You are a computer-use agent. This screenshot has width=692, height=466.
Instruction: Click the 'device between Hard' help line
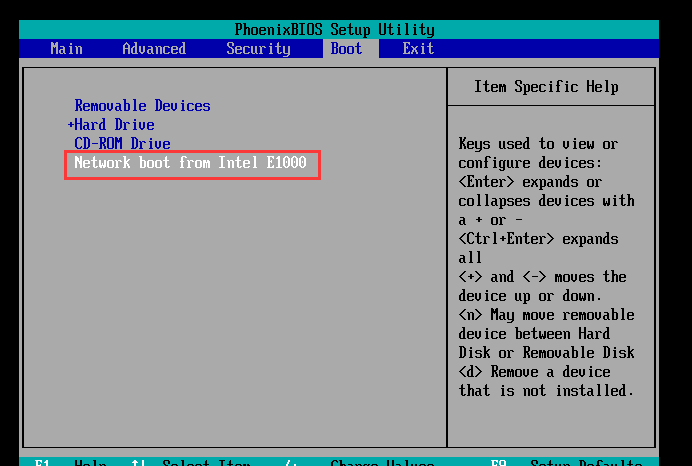pyautogui.click(x=534, y=334)
